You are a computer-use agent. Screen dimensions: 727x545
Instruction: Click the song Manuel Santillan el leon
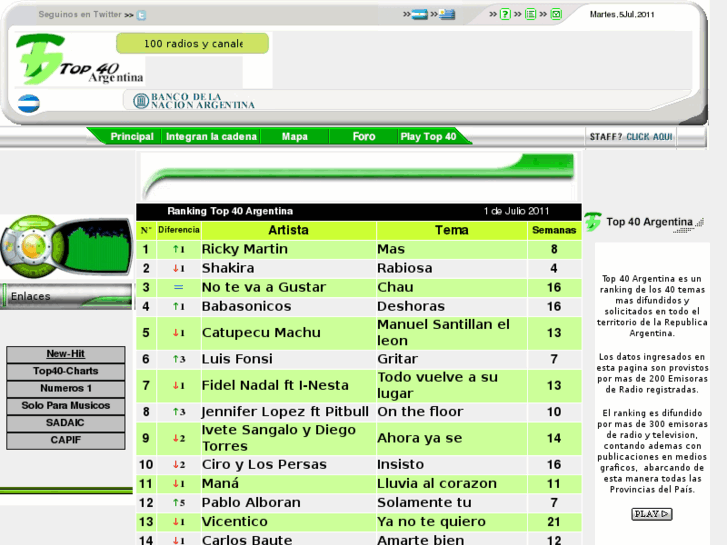tap(443, 333)
